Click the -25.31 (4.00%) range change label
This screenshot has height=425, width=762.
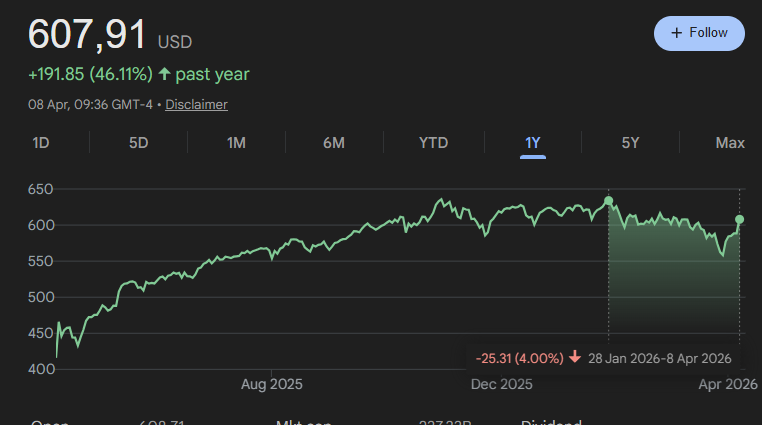point(520,358)
